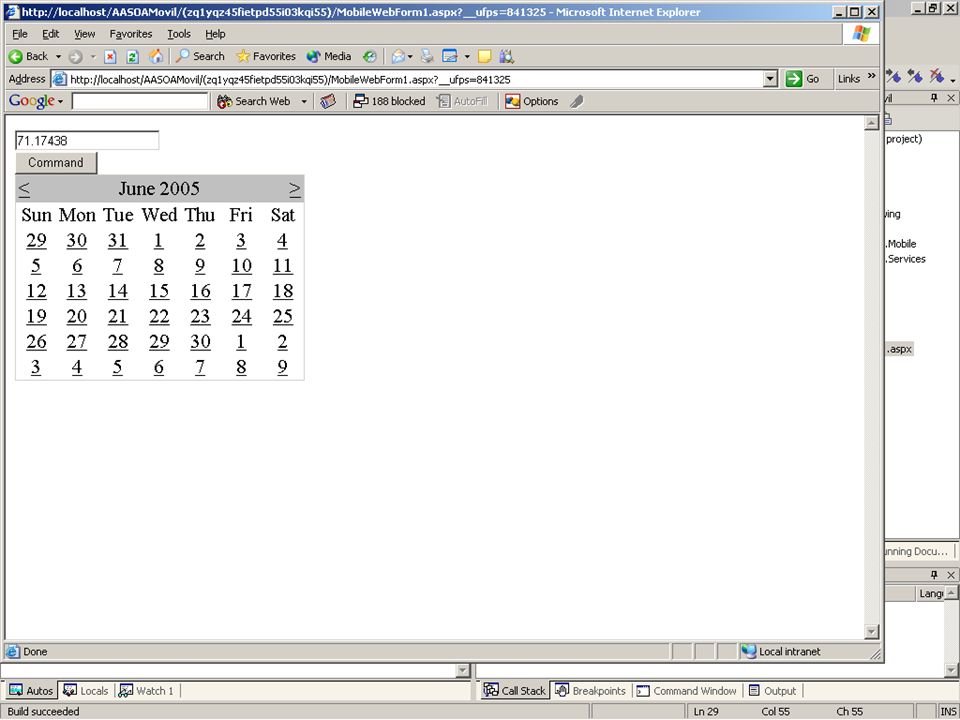Switch to Autos tab in Visual Studio

(x=31, y=691)
